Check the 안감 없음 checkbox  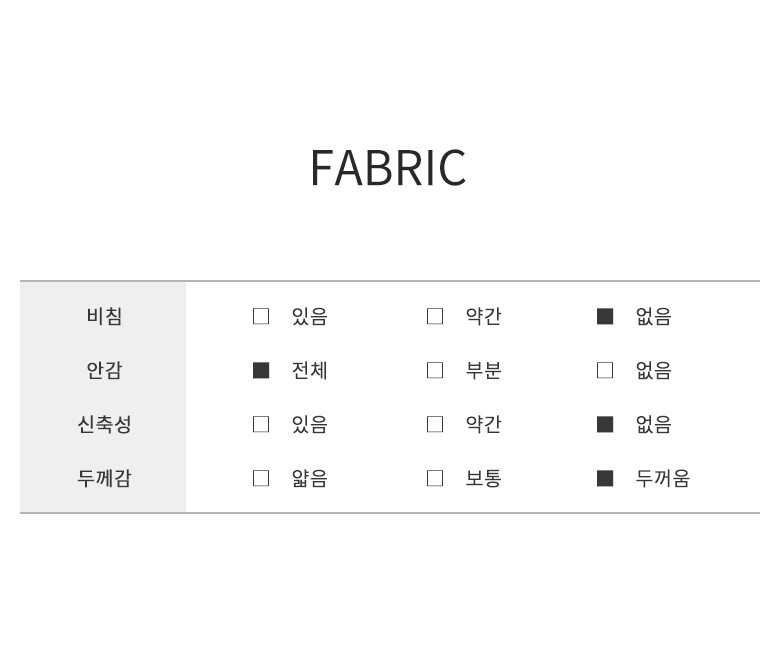click(x=605, y=370)
